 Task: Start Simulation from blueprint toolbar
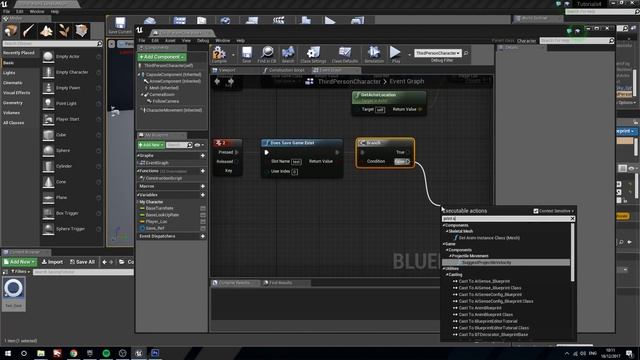tap(374, 54)
